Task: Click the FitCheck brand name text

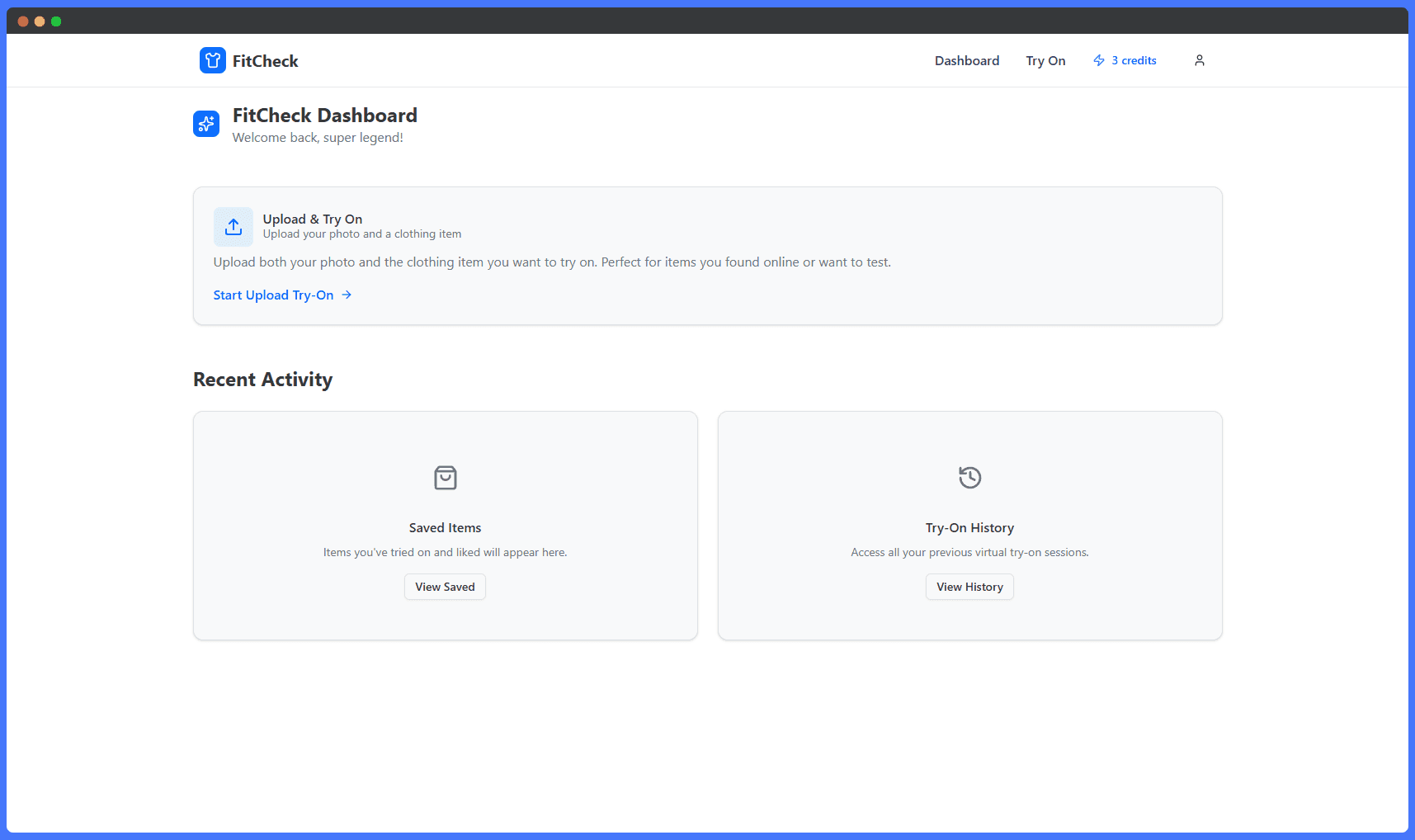Action: (x=265, y=61)
